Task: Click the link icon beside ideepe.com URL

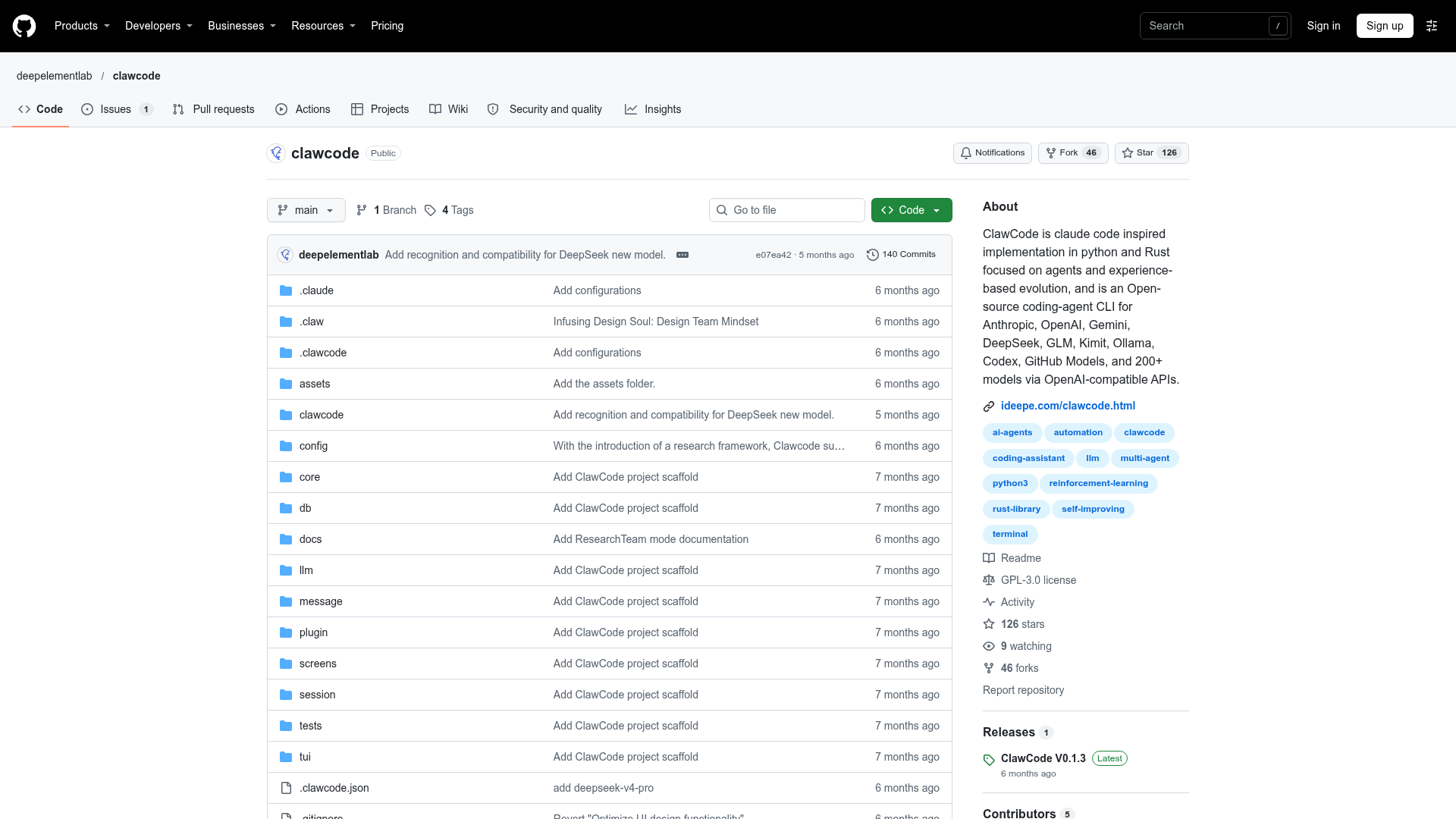Action: pyautogui.click(x=989, y=406)
